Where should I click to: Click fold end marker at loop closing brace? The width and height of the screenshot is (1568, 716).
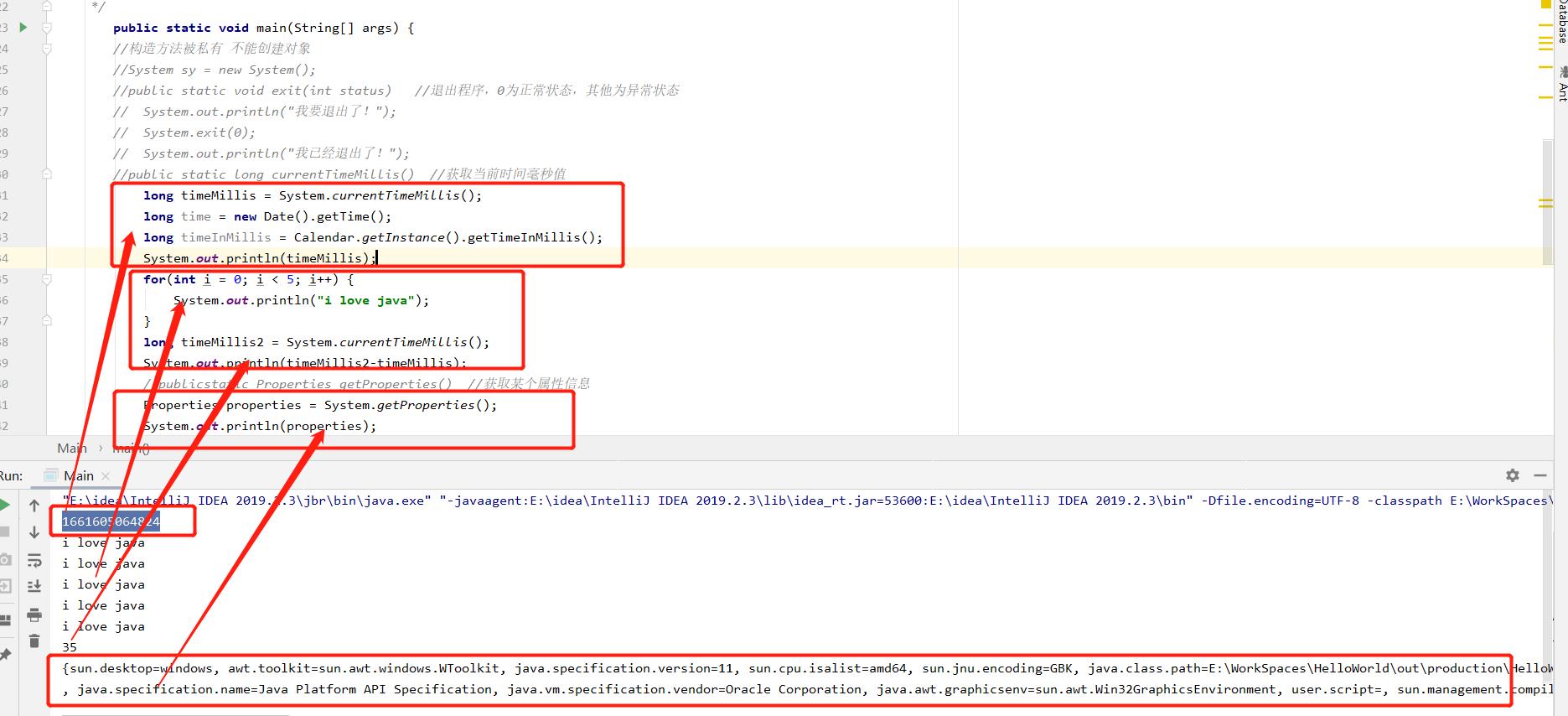pyautogui.click(x=47, y=321)
